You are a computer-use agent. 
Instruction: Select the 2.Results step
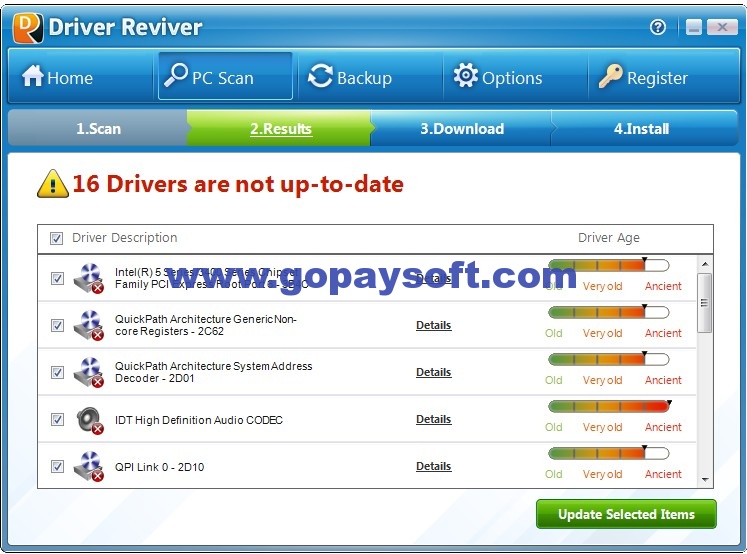pyautogui.click(x=280, y=128)
